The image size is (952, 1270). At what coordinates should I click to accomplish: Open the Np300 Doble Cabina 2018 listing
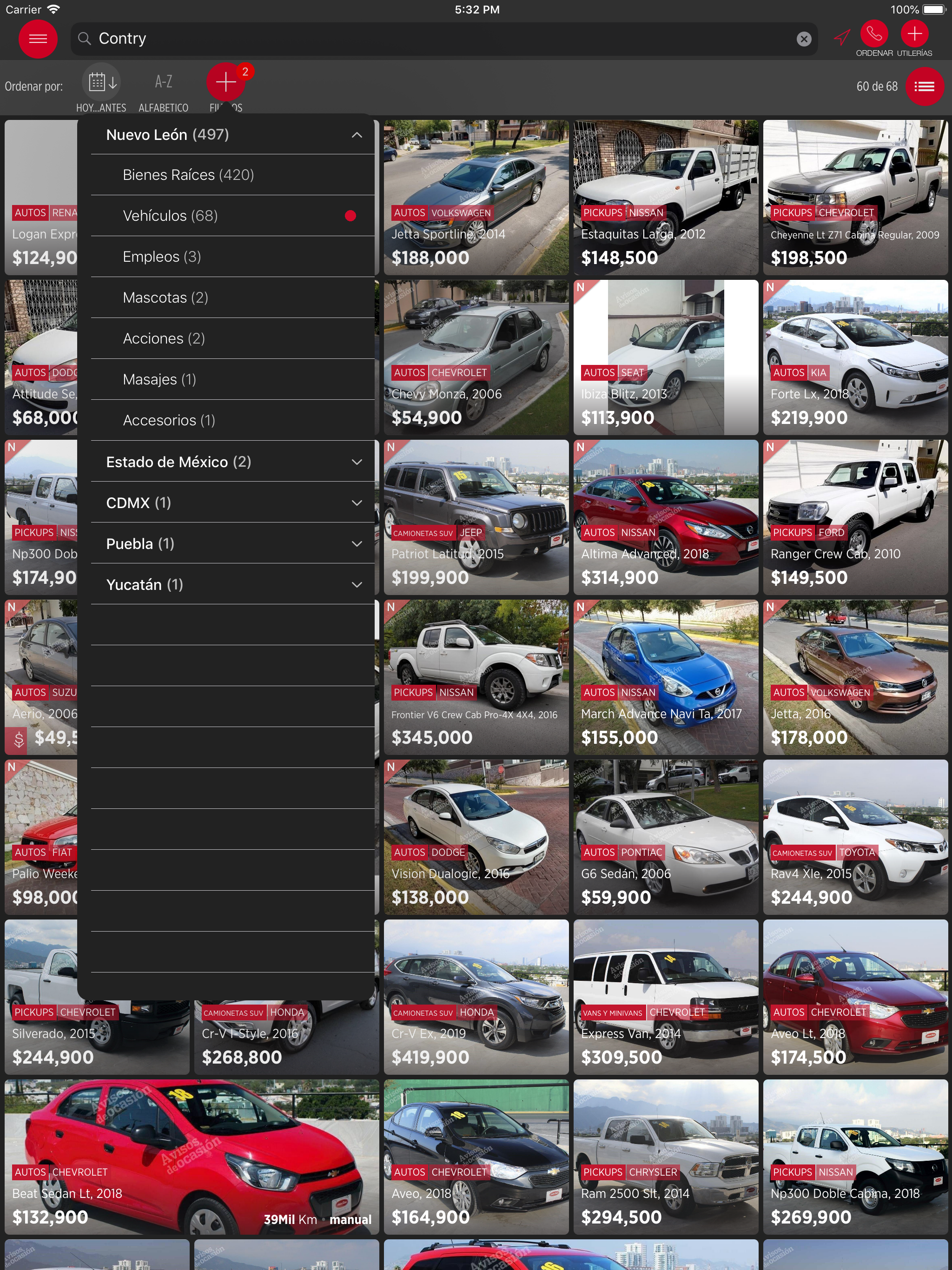[x=855, y=1158]
